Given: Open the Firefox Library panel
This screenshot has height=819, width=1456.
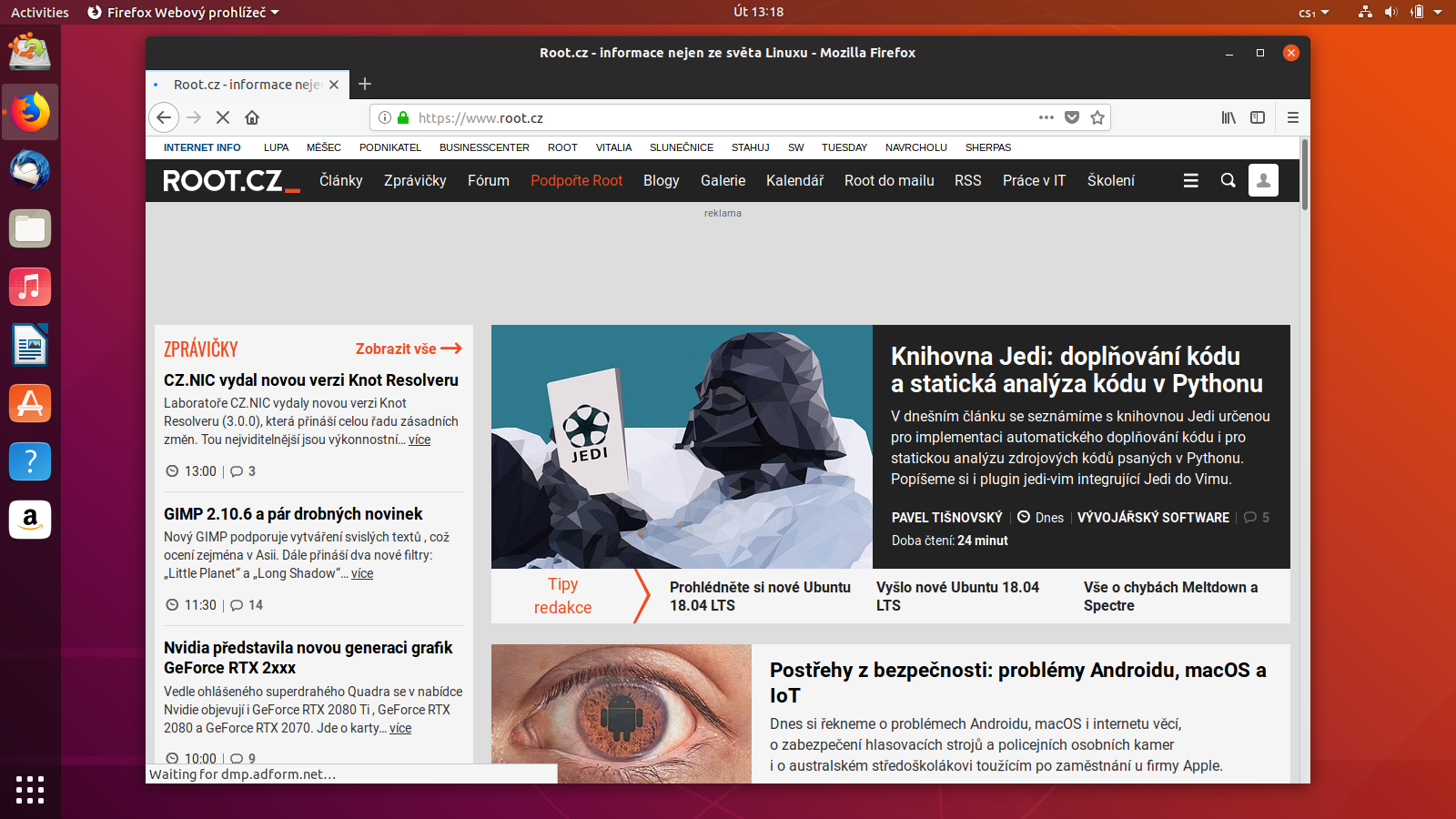Looking at the screenshot, I should 1228,117.
